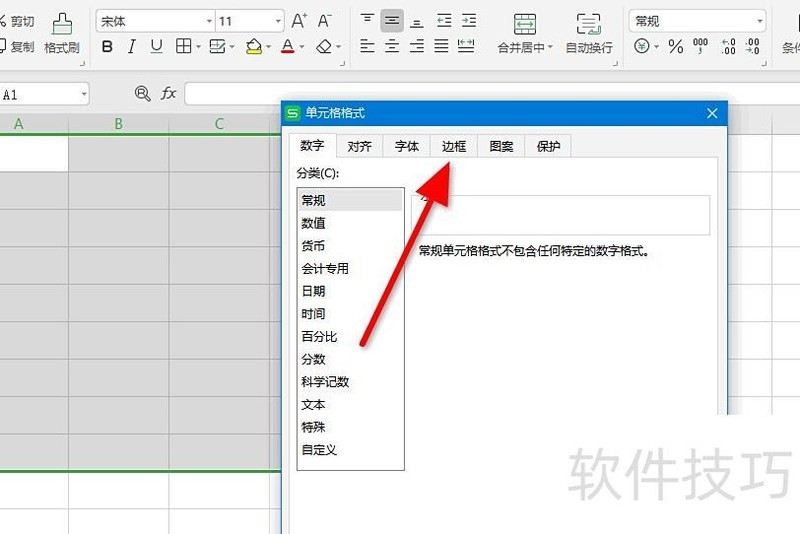Switch to the 对齐 (Alignment) tab

coord(359,146)
